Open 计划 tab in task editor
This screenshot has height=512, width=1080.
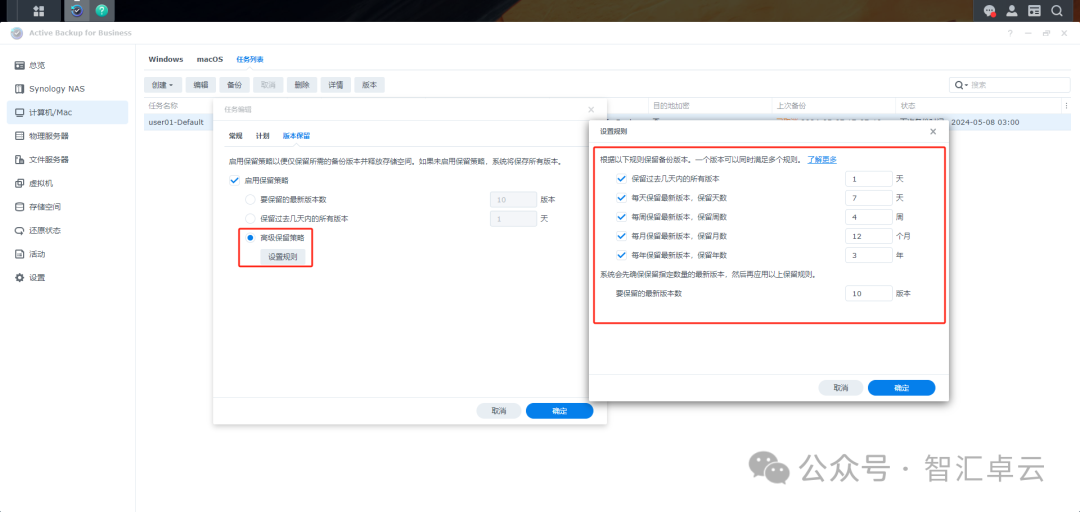[262, 136]
